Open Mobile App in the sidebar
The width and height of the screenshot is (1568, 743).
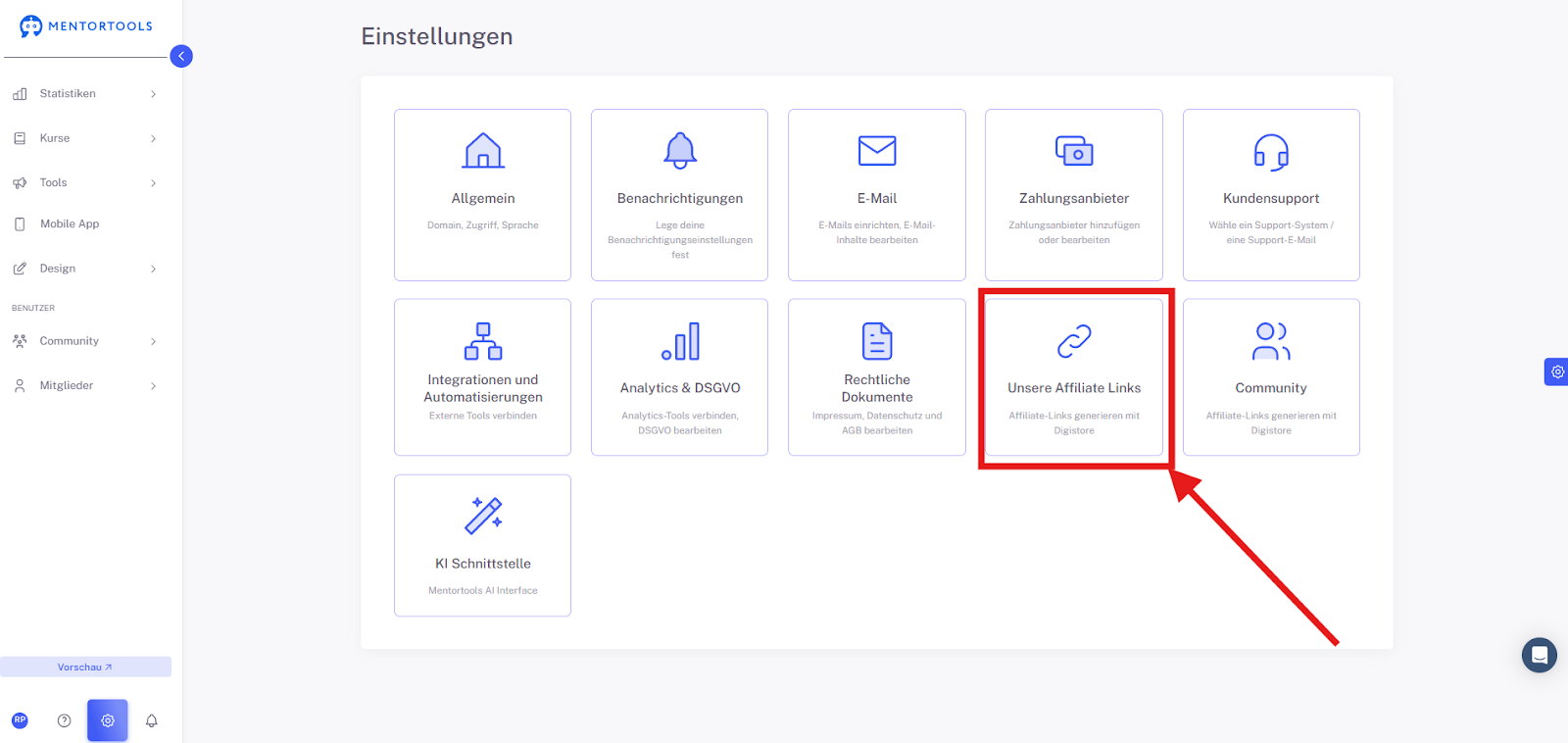[70, 224]
